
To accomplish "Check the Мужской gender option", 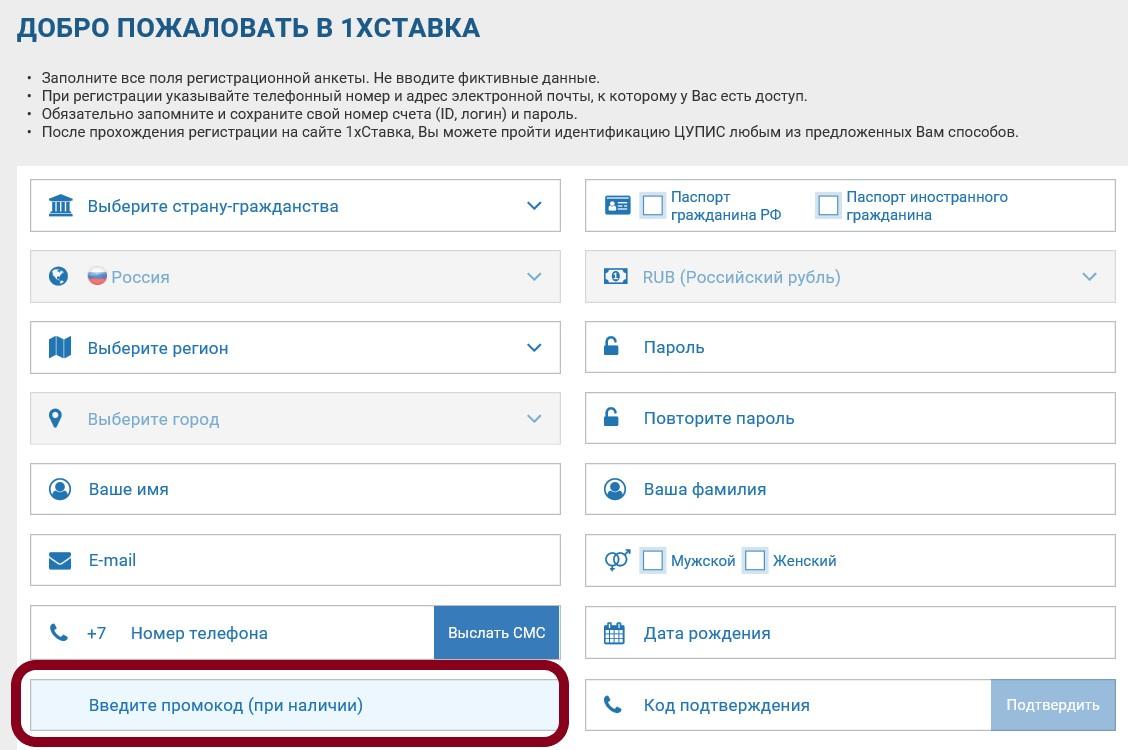I will coord(654,560).
